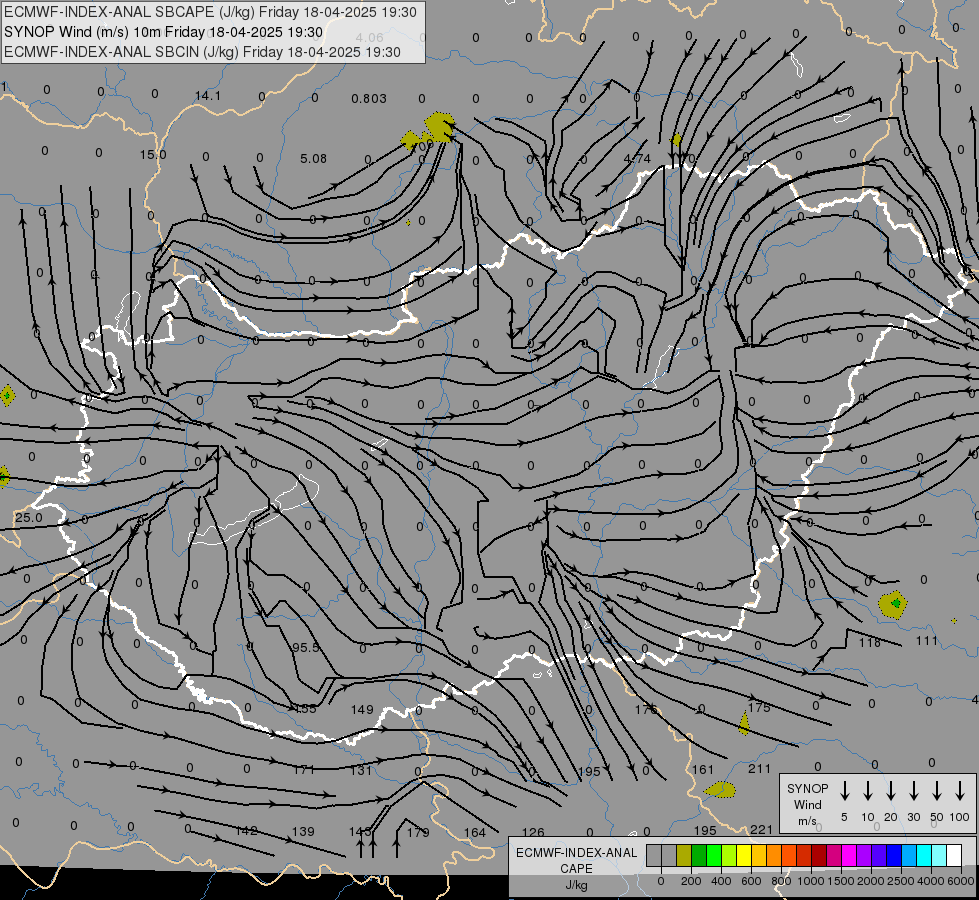The image size is (979, 900).
Task: Click the 1000 tick label on CAPE scale
Action: coord(811,881)
